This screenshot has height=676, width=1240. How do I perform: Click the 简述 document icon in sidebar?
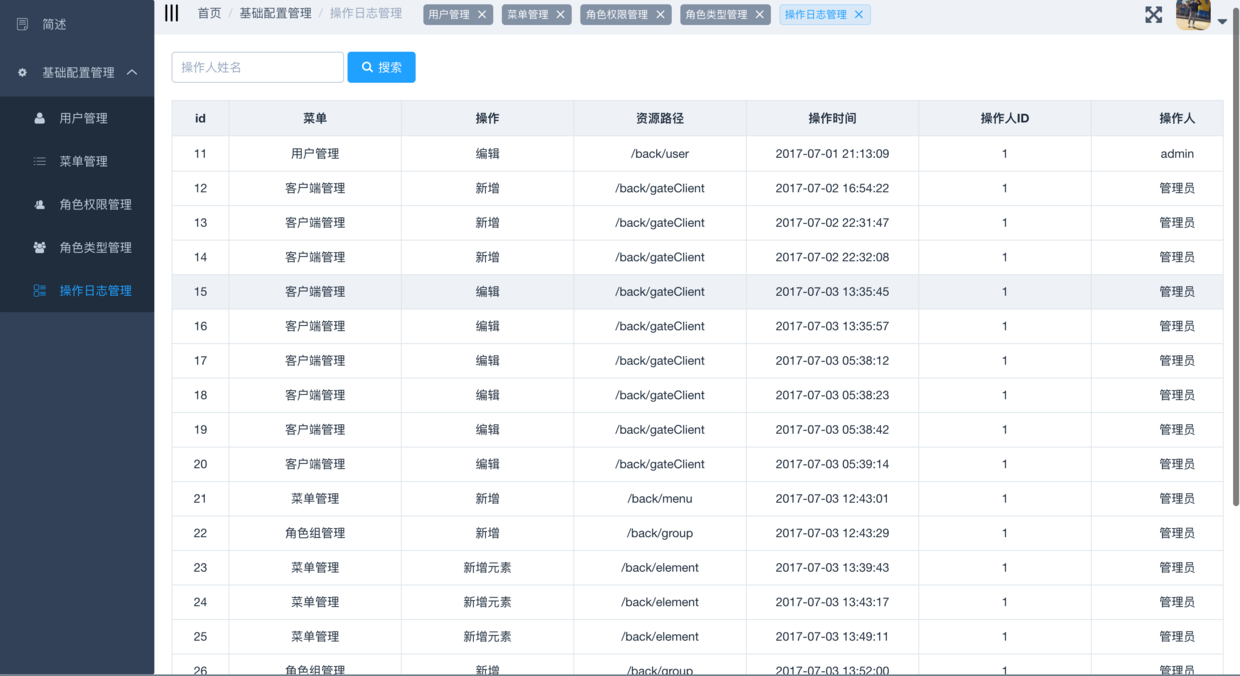click(23, 24)
